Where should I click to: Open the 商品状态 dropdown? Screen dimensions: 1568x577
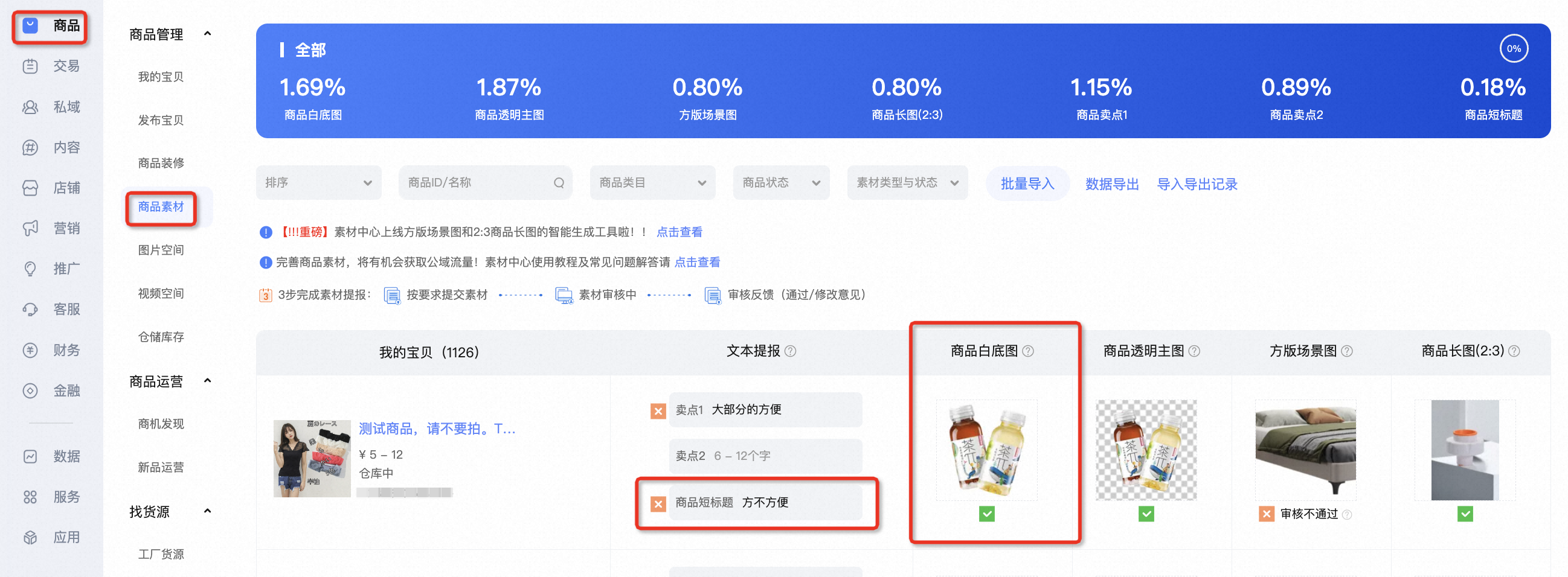[x=781, y=182]
